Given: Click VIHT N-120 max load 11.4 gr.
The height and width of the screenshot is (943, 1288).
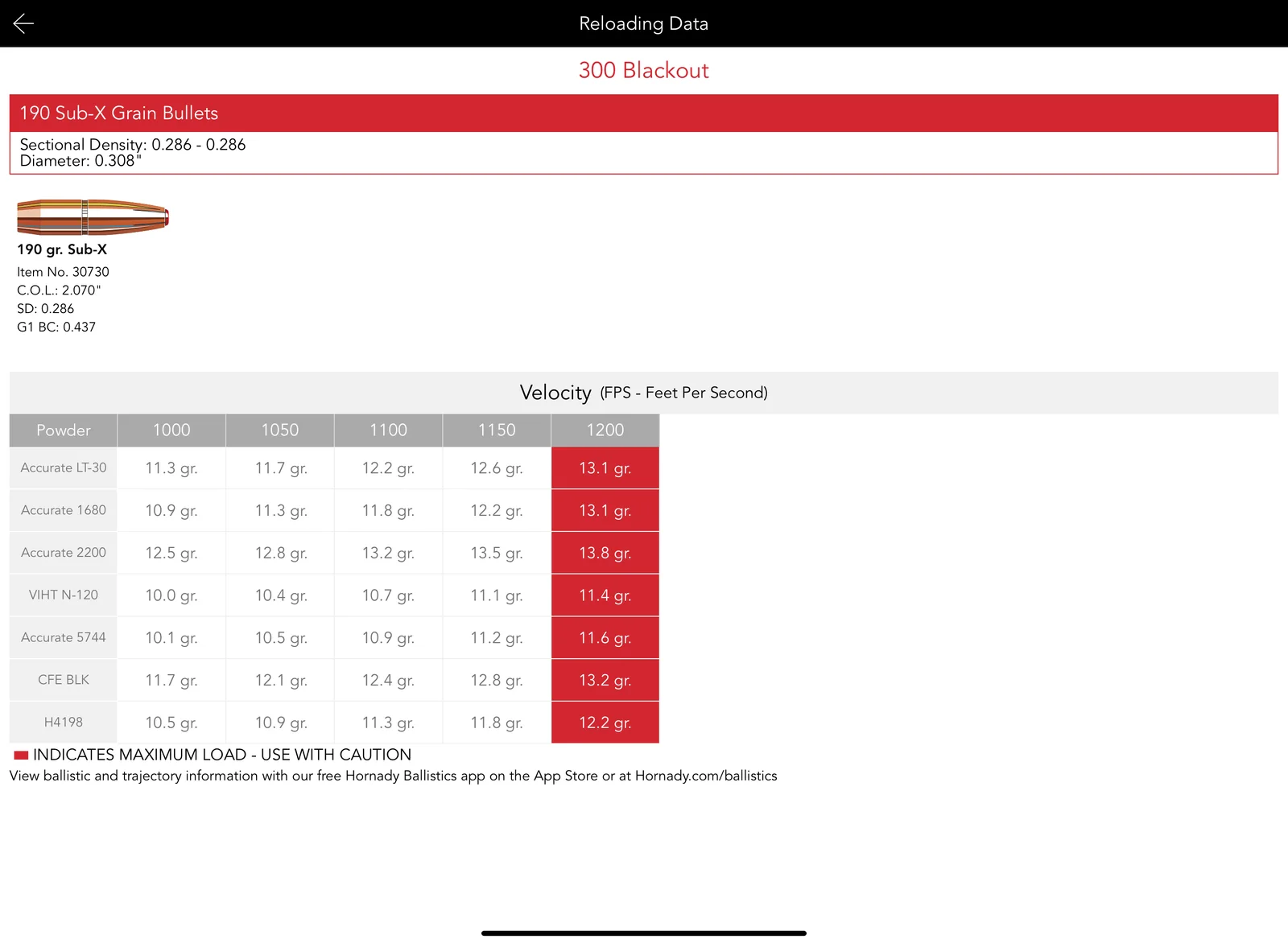Looking at the screenshot, I should (x=605, y=595).
